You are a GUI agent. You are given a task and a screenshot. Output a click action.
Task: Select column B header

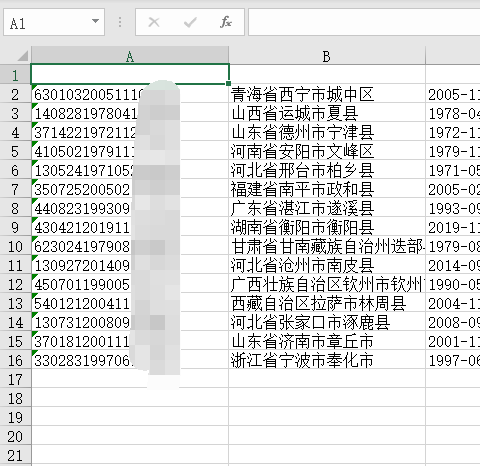pyautogui.click(x=327, y=56)
